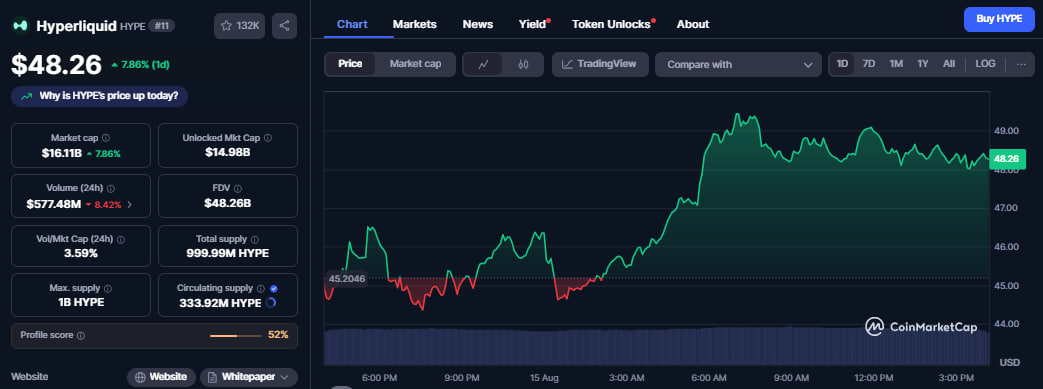Open the Markets tab

(414, 25)
